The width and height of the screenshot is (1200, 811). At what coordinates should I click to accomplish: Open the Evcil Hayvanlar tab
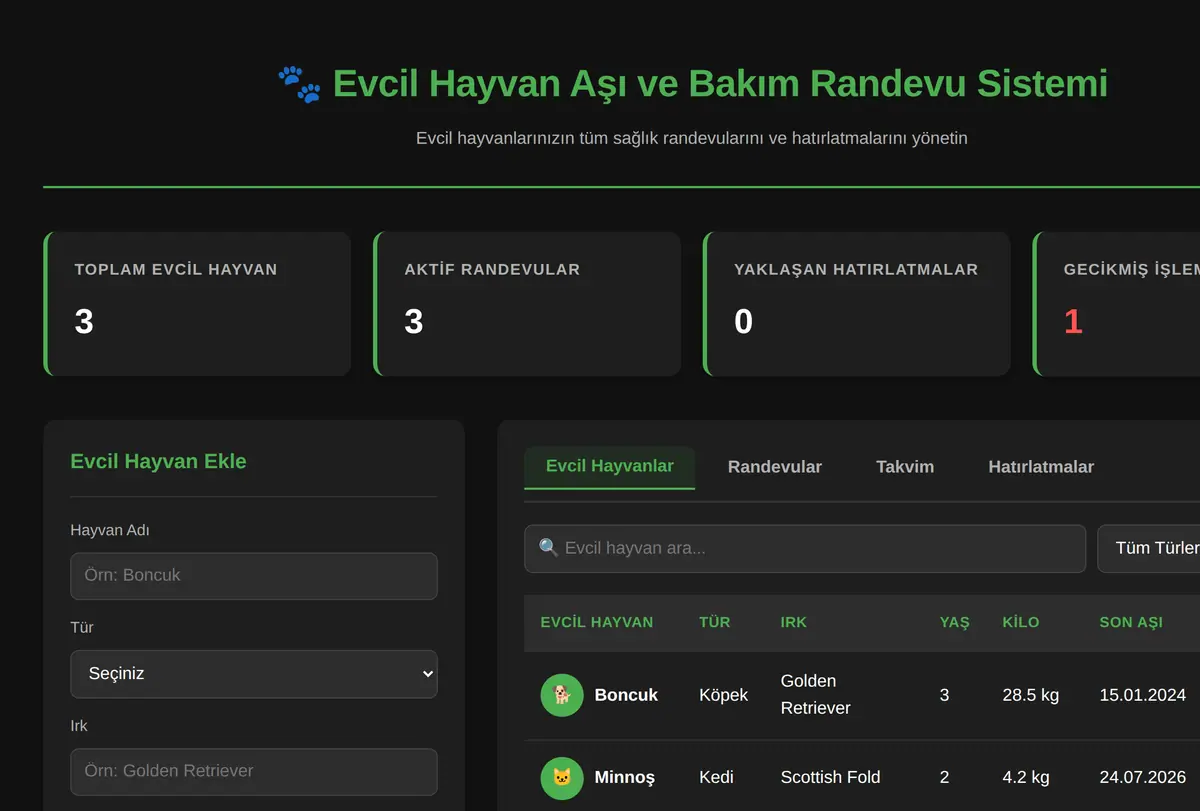pyautogui.click(x=610, y=467)
